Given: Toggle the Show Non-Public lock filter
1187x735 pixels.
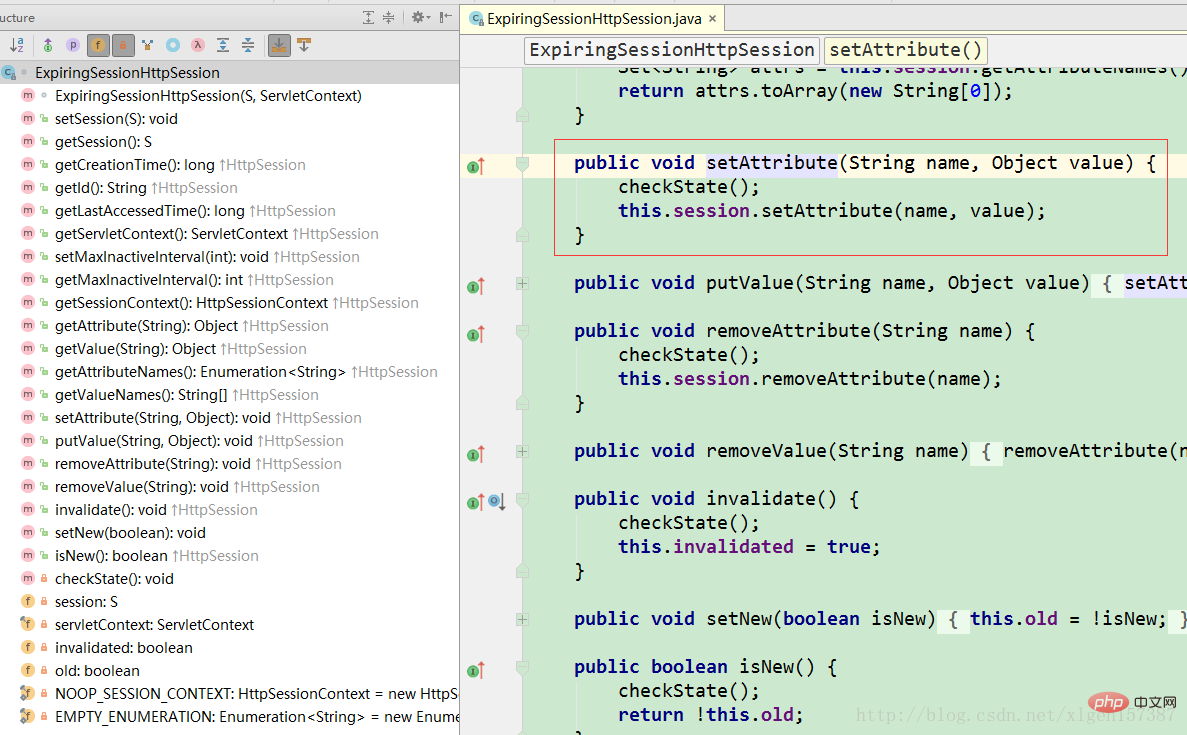Looking at the screenshot, I should click(123, 45).
